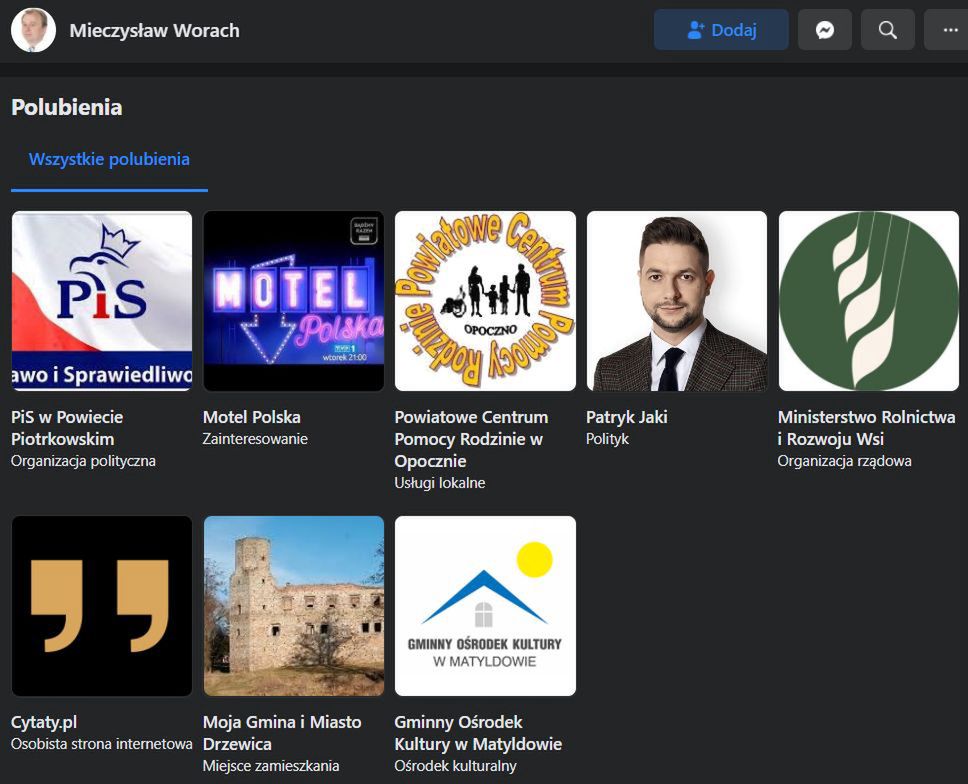Click the Cytaty.pl title link
Screen dimensions: 968x784
pyautogui.click(x=44, y=722)
